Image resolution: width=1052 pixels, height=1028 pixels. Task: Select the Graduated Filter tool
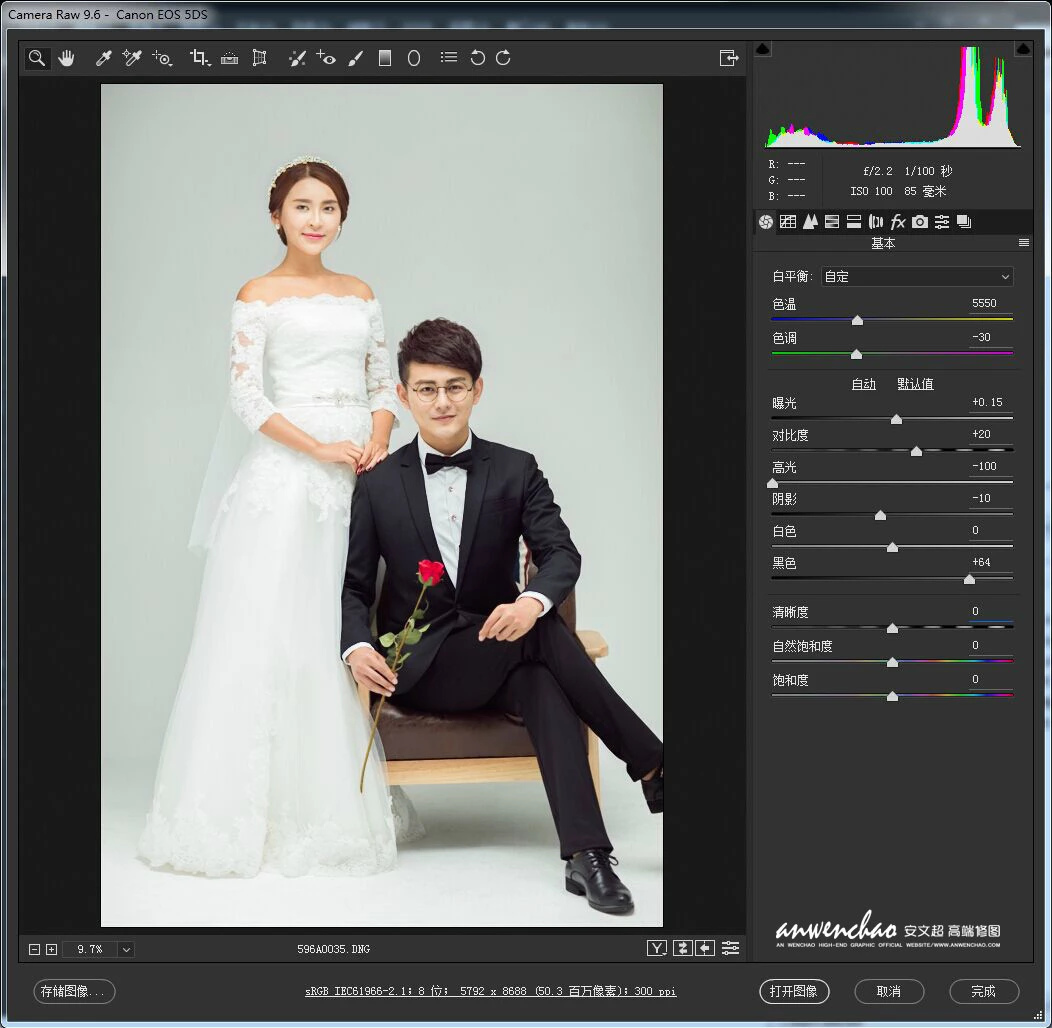click(384, 58)
